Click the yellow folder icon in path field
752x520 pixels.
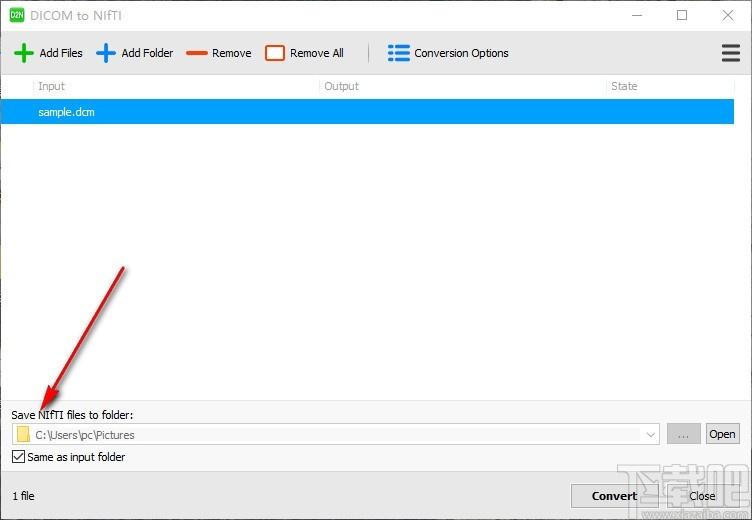click(x=23, y=435)
